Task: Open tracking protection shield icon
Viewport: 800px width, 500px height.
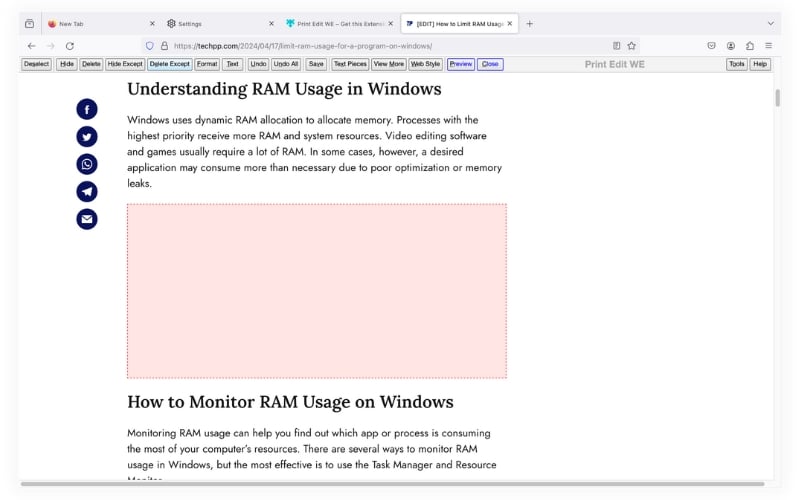Action: (x=149, y=46)
